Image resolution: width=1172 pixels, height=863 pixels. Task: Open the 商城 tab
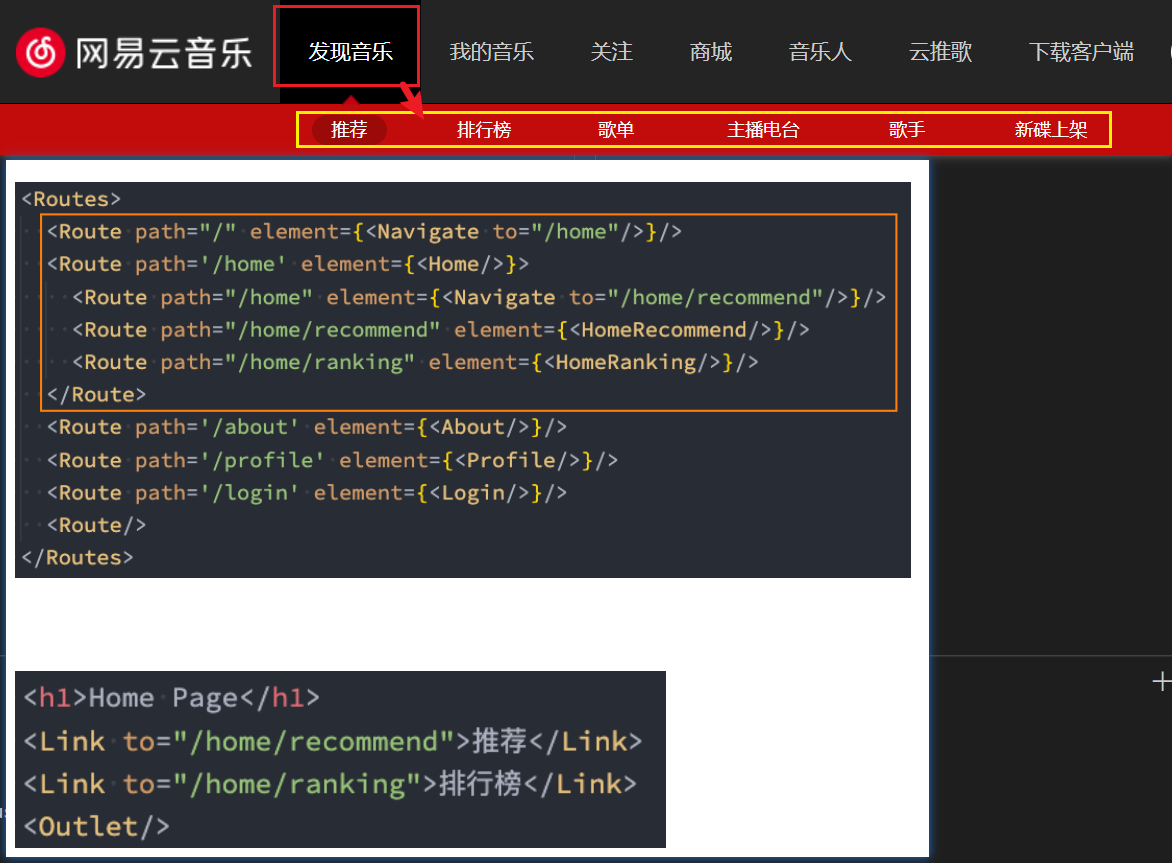click(x=711, y=52)
